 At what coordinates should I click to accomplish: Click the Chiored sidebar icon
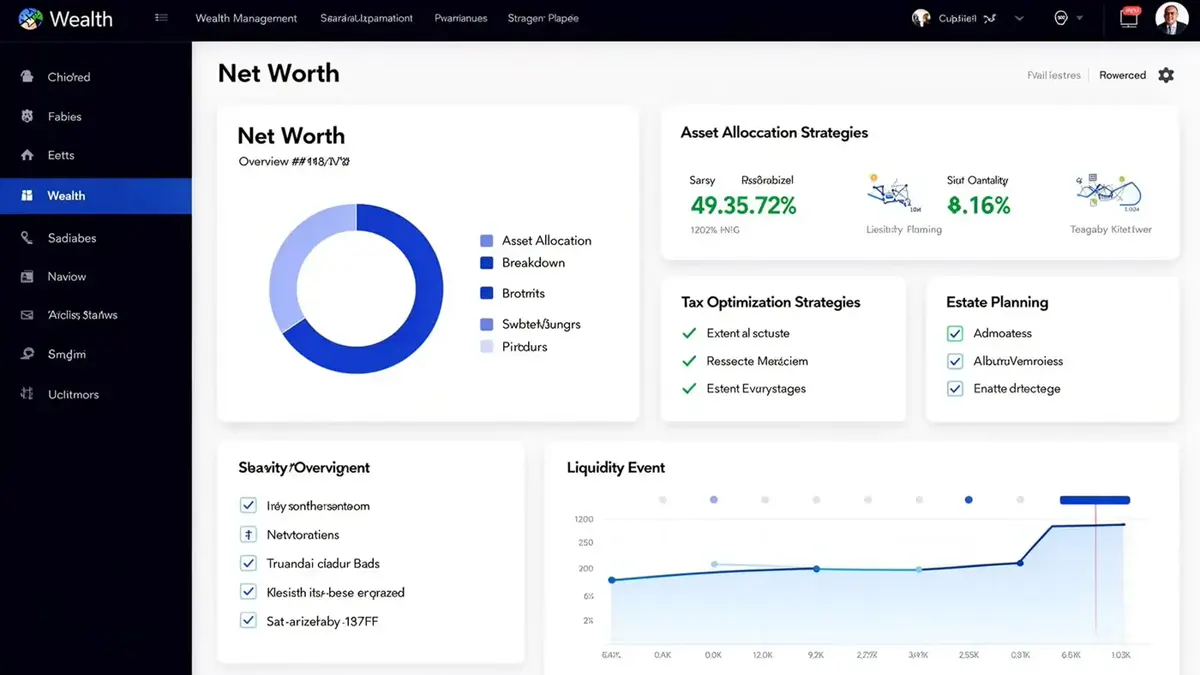pyautogui.click(x=26, y=76)
